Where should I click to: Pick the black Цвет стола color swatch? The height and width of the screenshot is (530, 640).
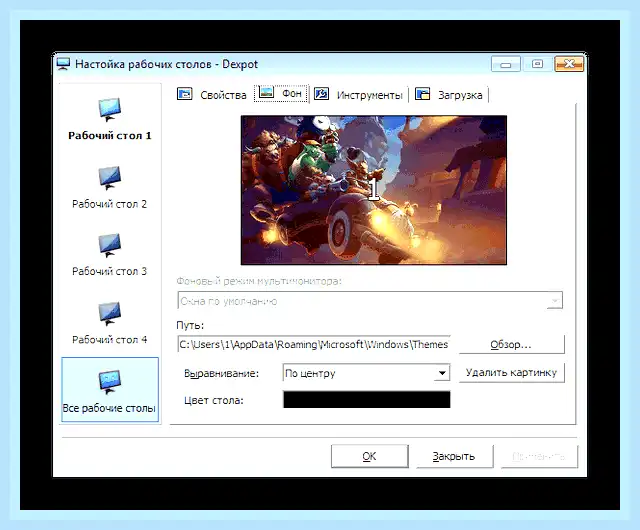pyautogui.click(x=367, y=400)
